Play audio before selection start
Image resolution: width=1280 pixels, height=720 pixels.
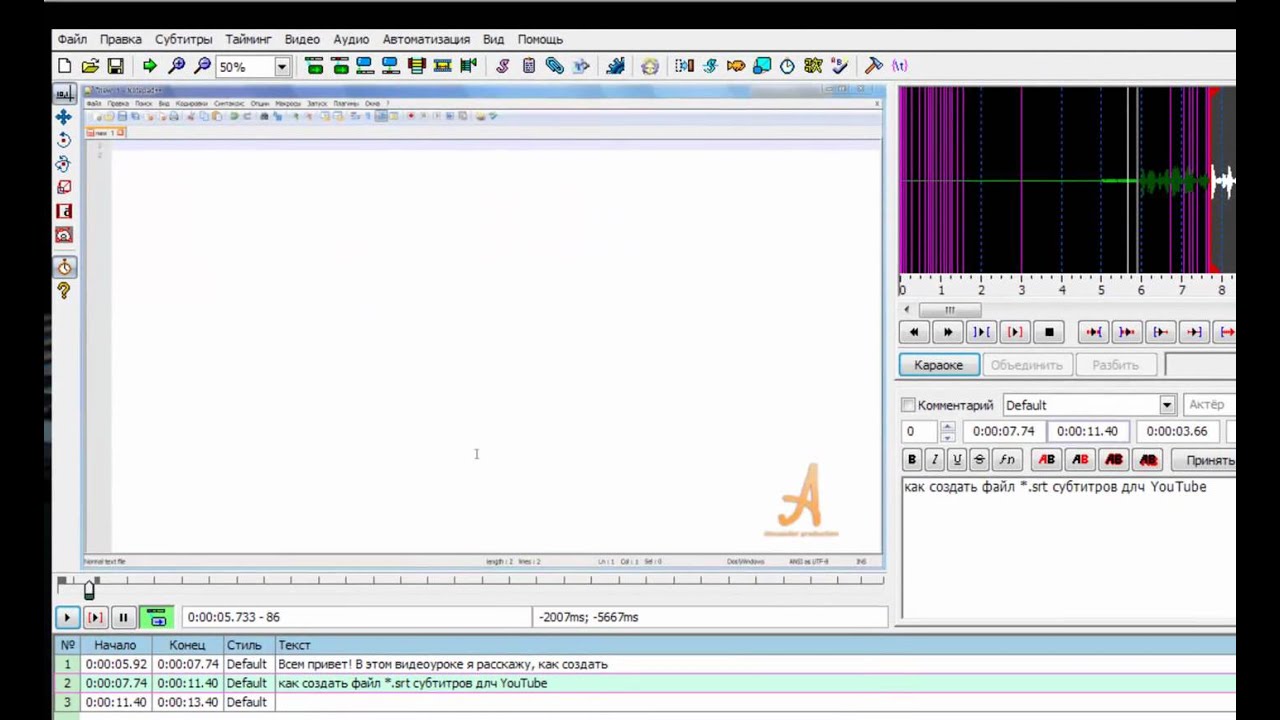pos(1093,332)
